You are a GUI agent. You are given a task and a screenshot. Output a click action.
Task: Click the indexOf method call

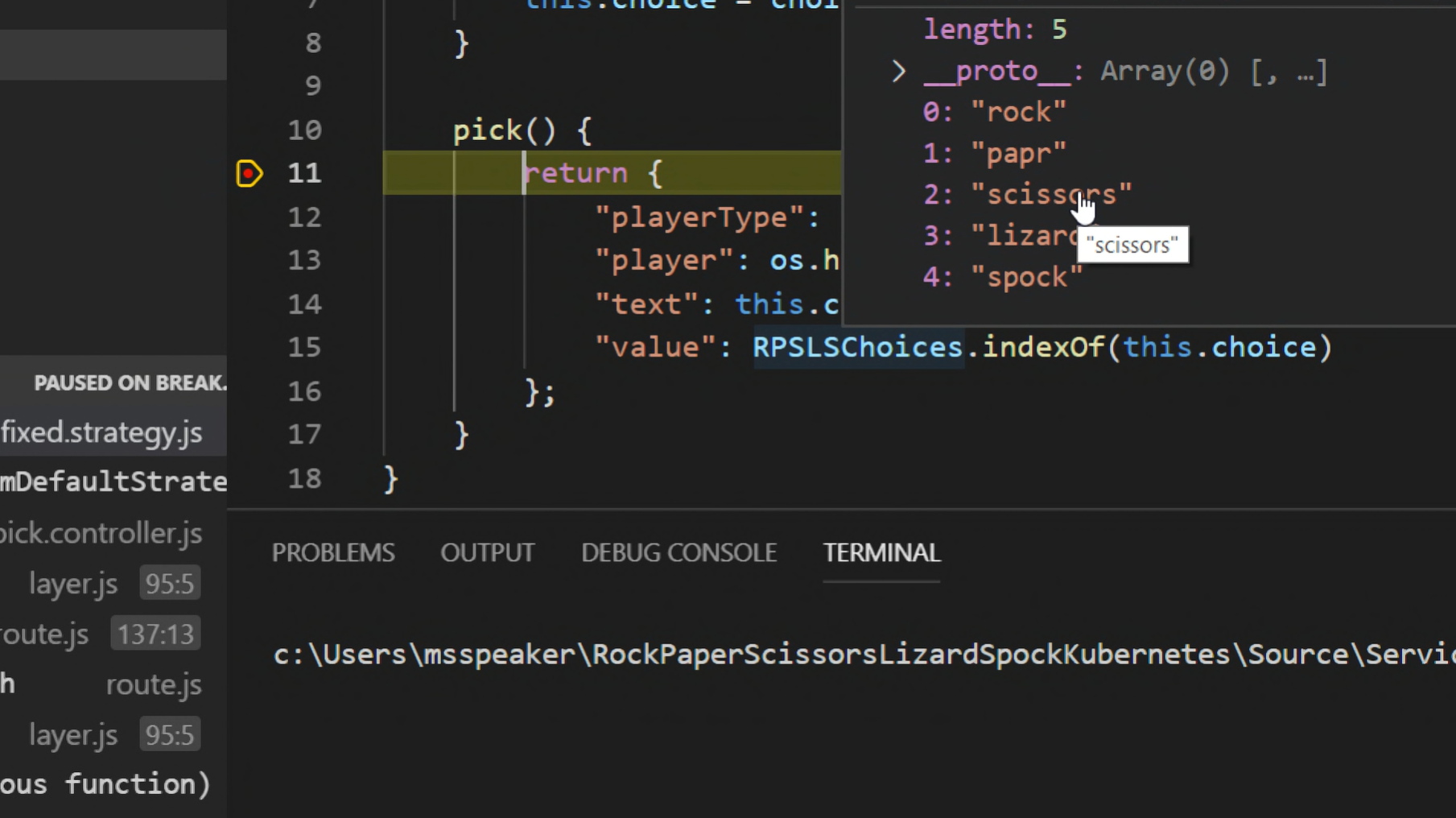1044,347
